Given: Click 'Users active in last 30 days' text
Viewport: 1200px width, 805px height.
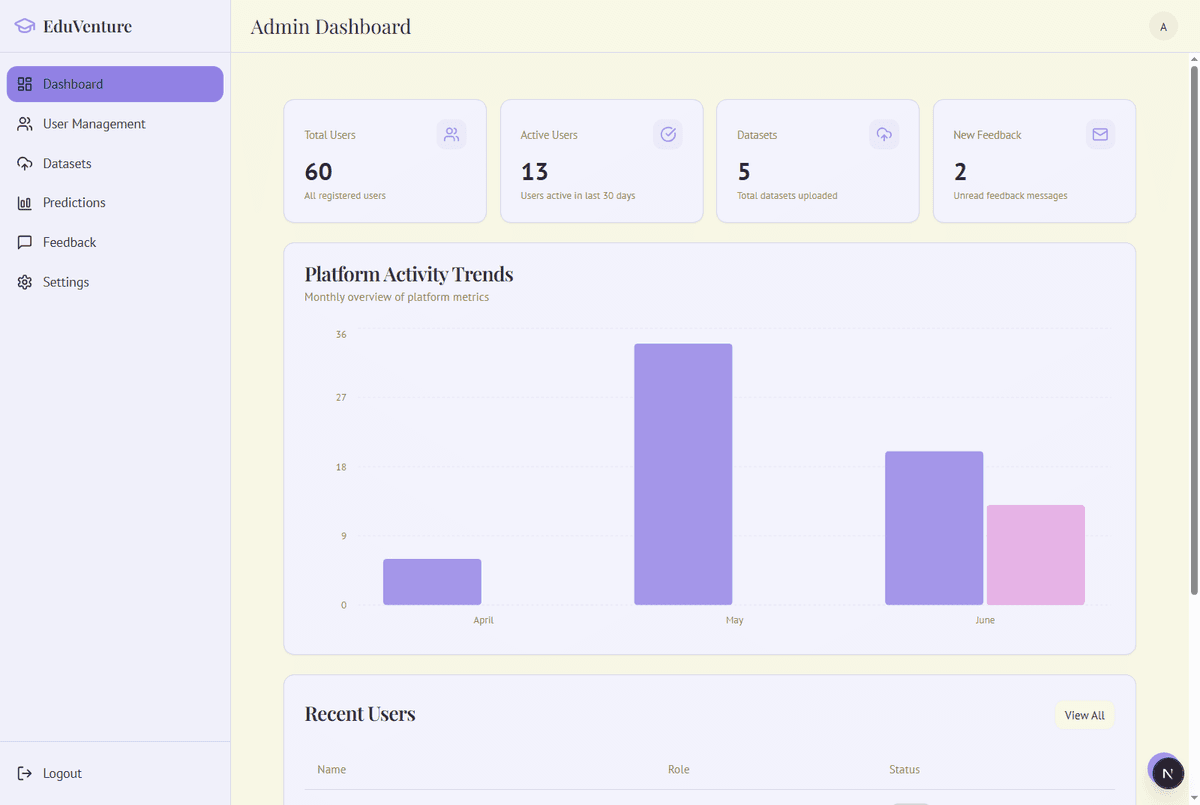Looking at the screenshot, I should click(x=578, y=196).
